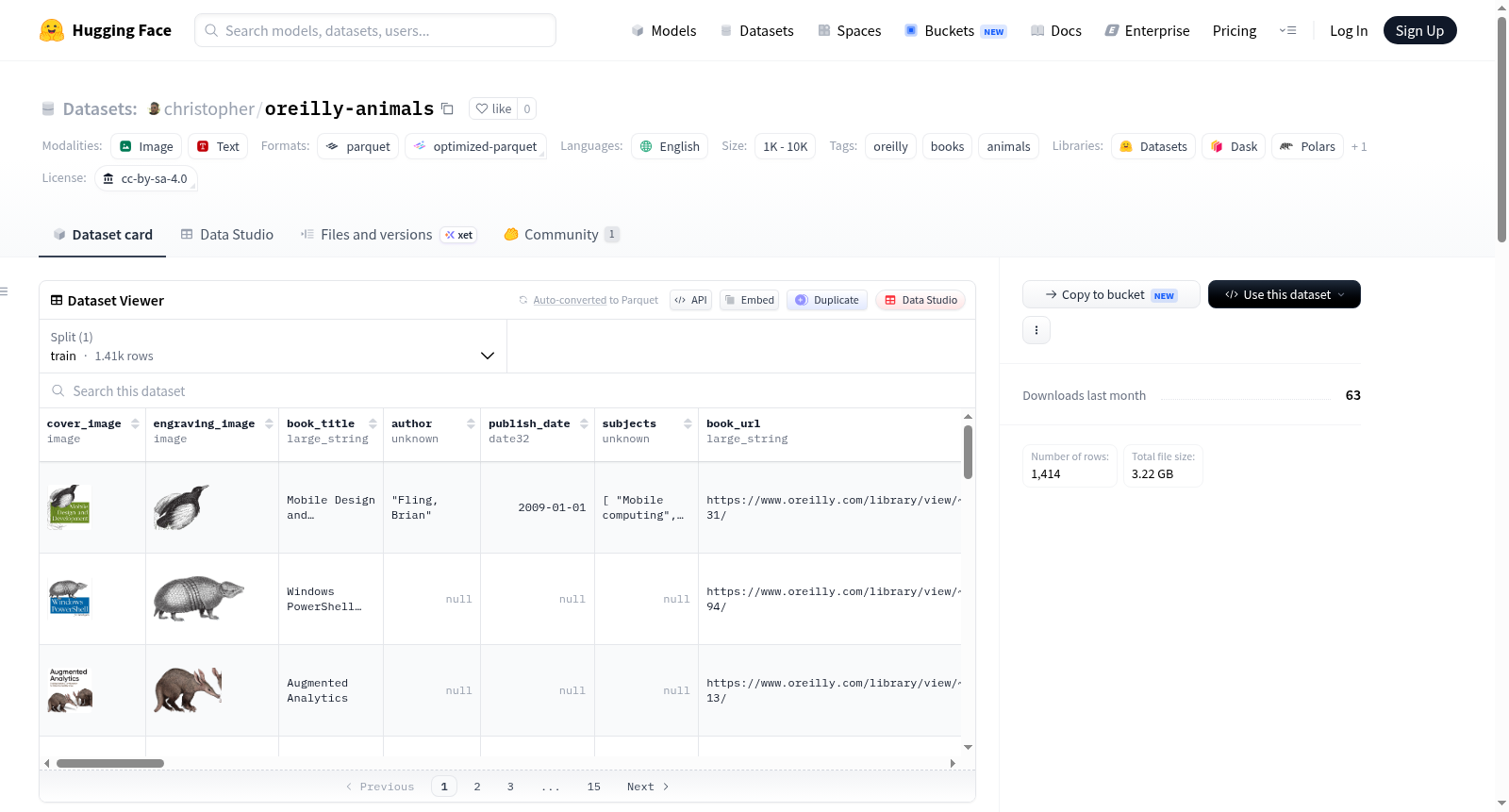This screenshot has height=812, width=1509.
Task: Open Buckets in top navigation
Action: [x=955, y=30]
